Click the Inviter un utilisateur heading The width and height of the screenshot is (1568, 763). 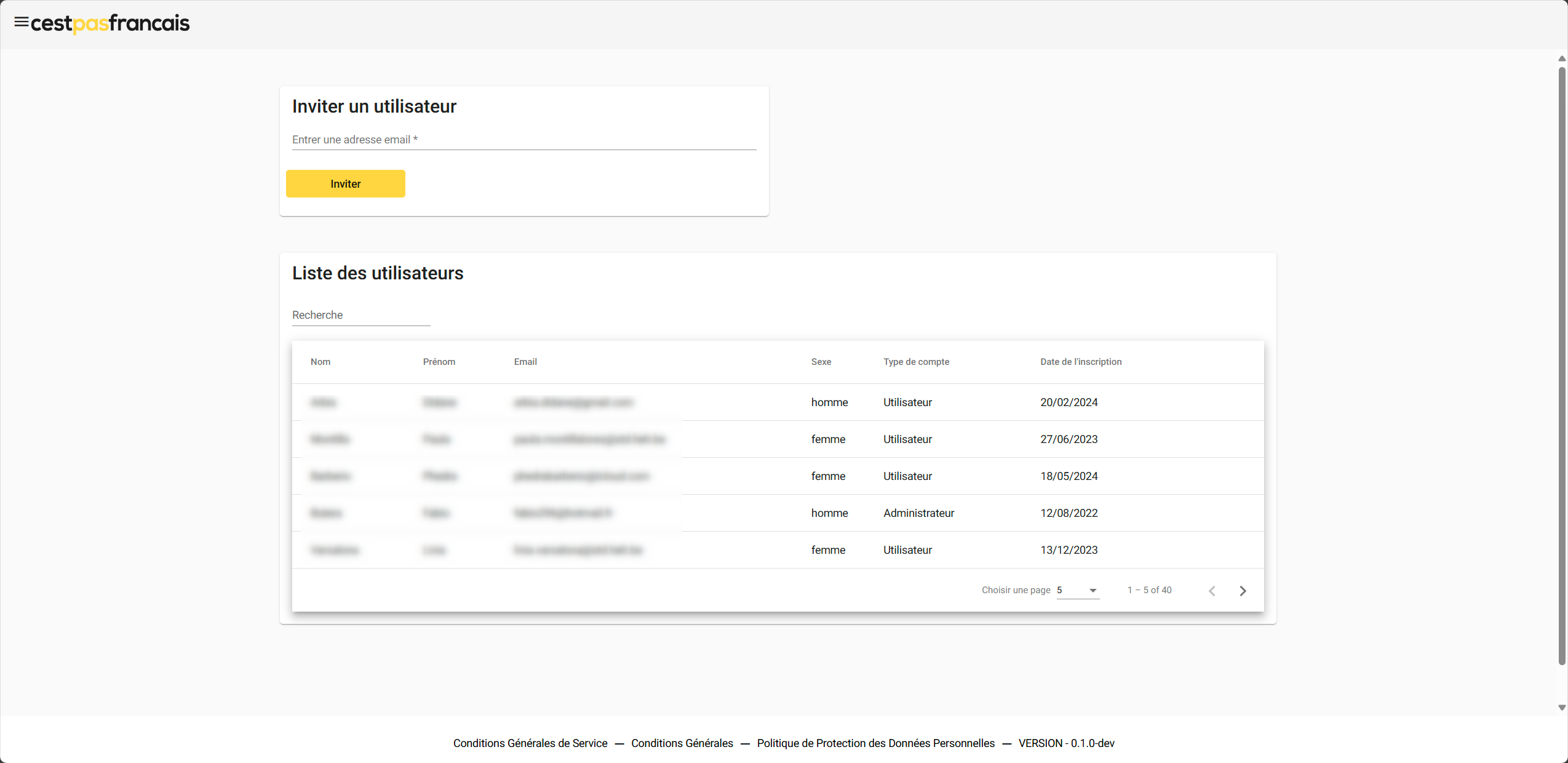point(374,106)
